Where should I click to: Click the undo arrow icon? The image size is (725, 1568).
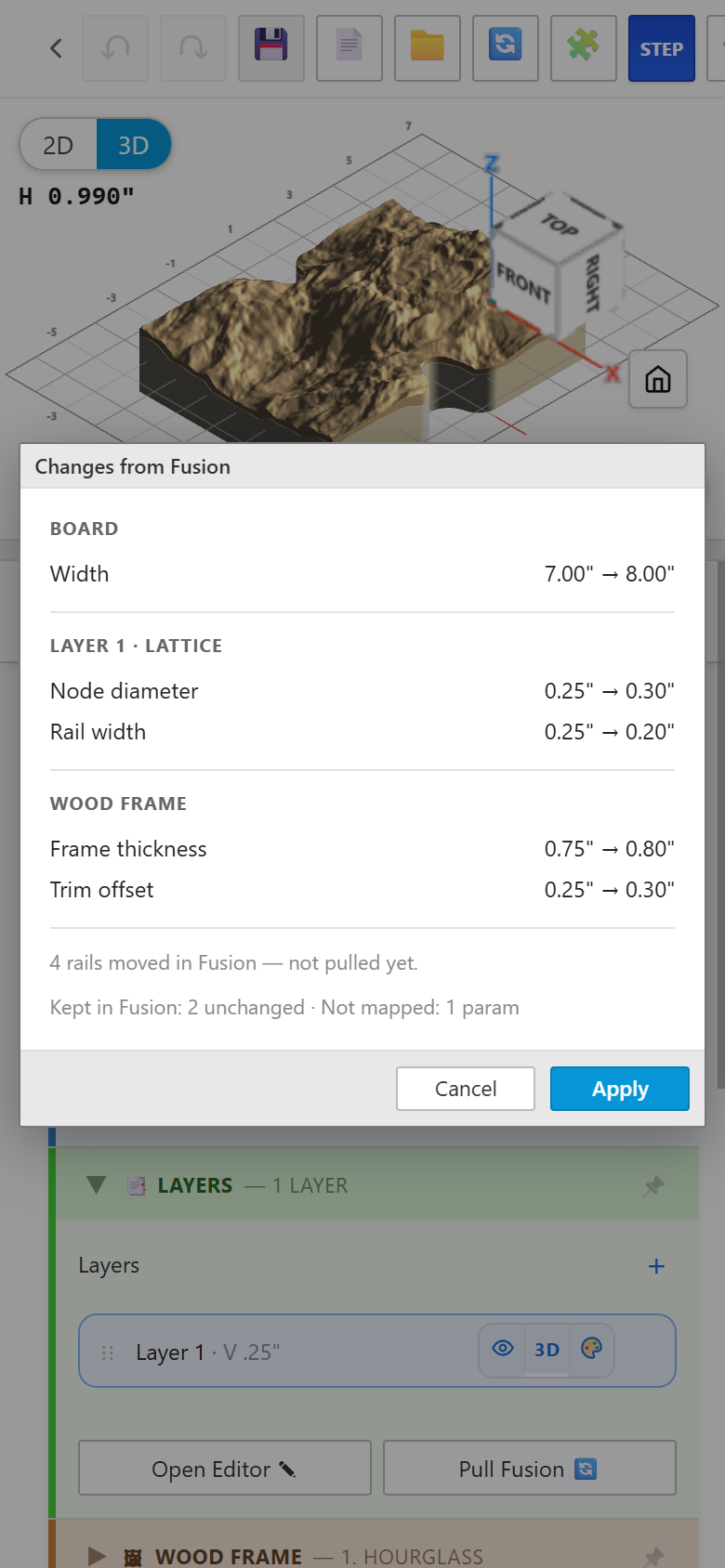point(115,48)
